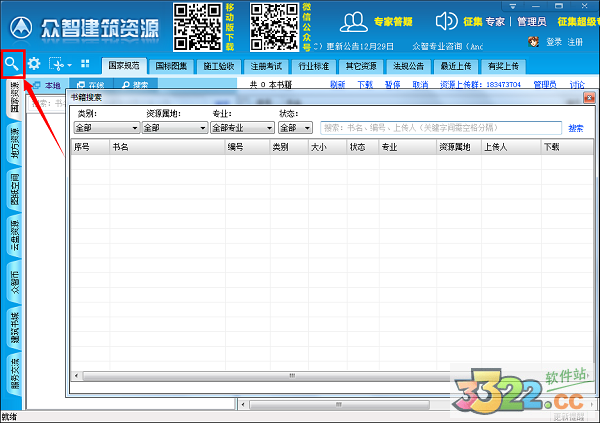
Task: Switch to the 国标图集 tab
Action: tap(171, 66)
